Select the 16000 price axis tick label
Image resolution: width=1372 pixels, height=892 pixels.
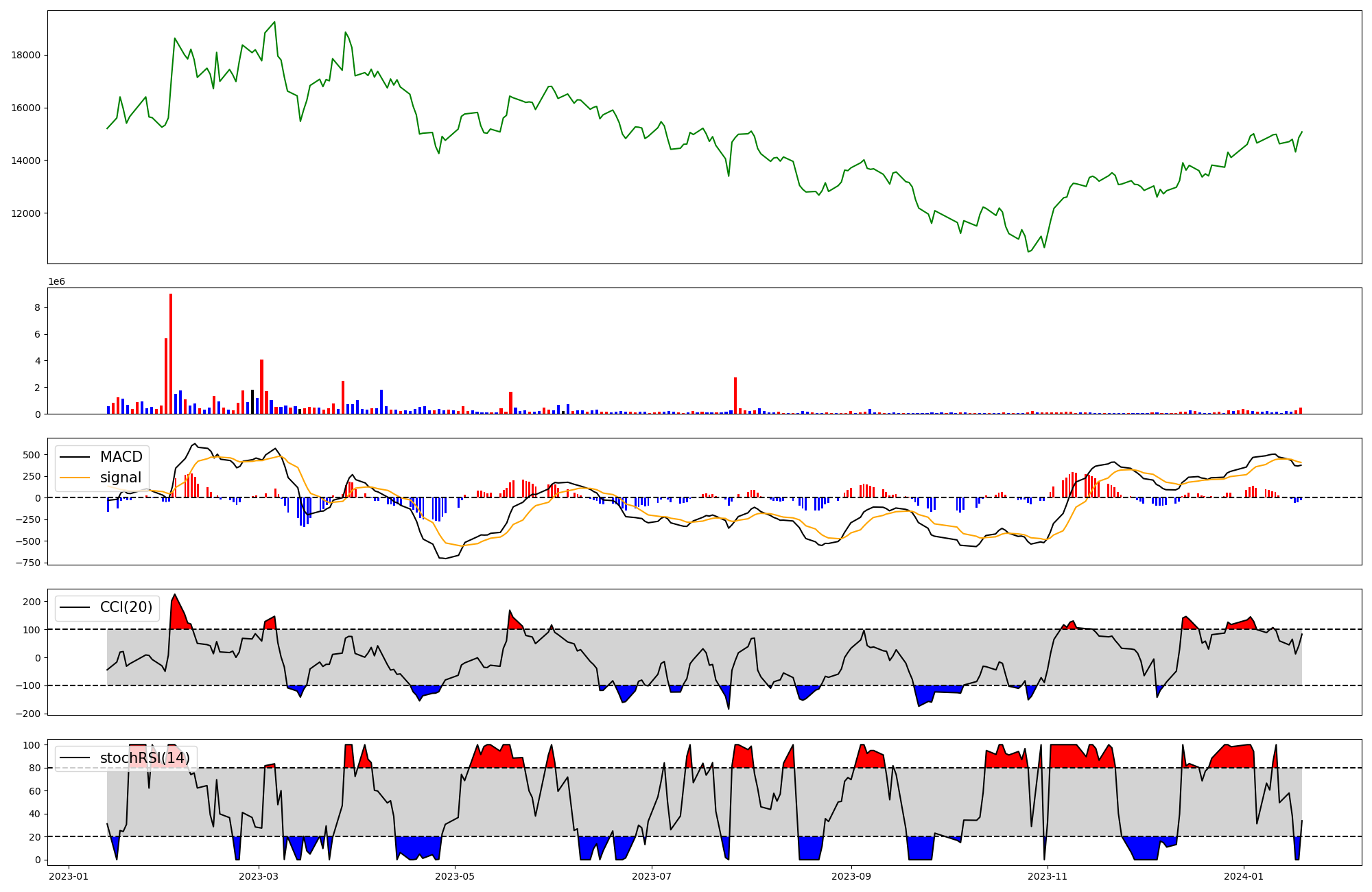(x=26, y=108)
